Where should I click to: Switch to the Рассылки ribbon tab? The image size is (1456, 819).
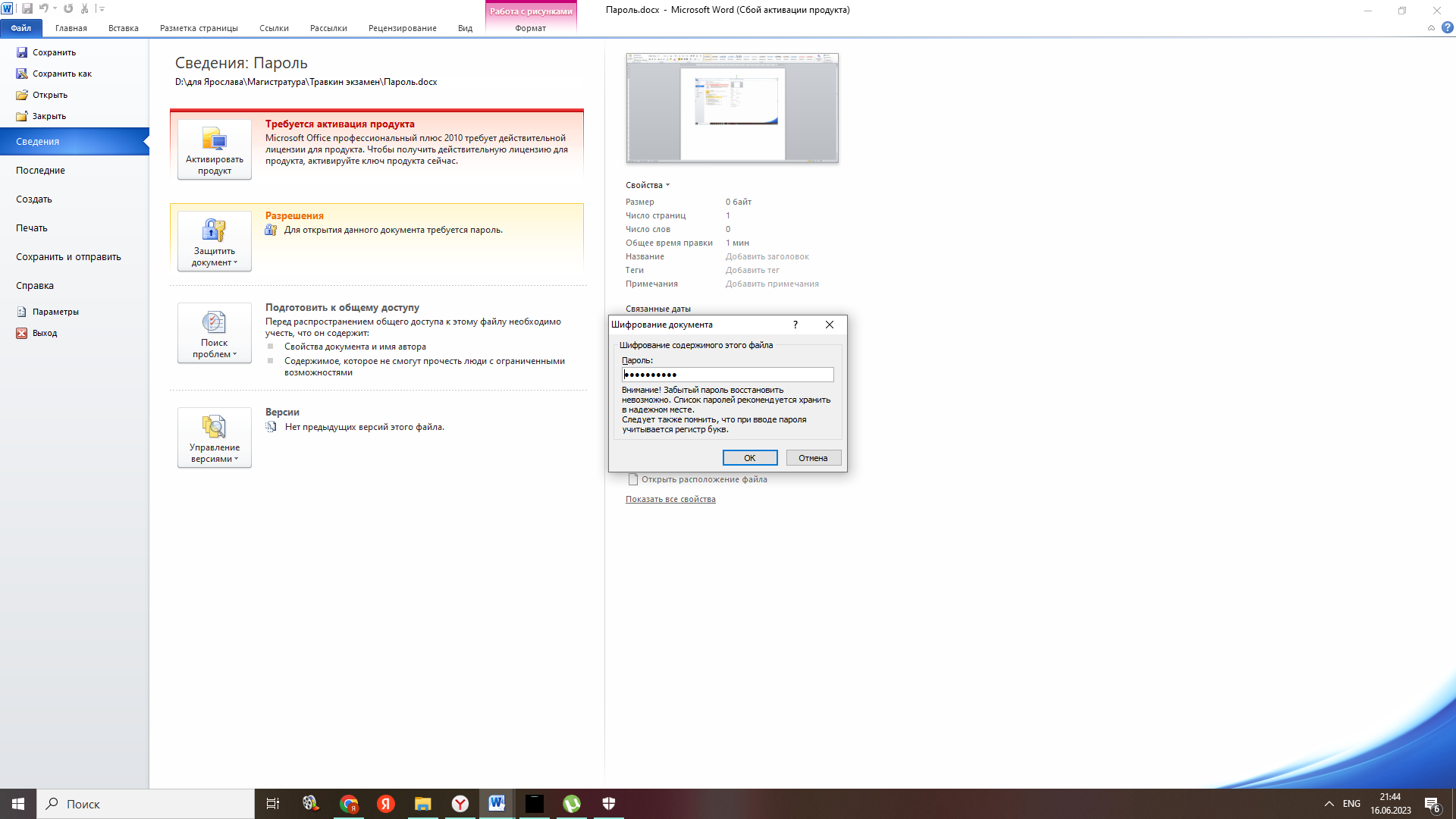tap(328, 28)
